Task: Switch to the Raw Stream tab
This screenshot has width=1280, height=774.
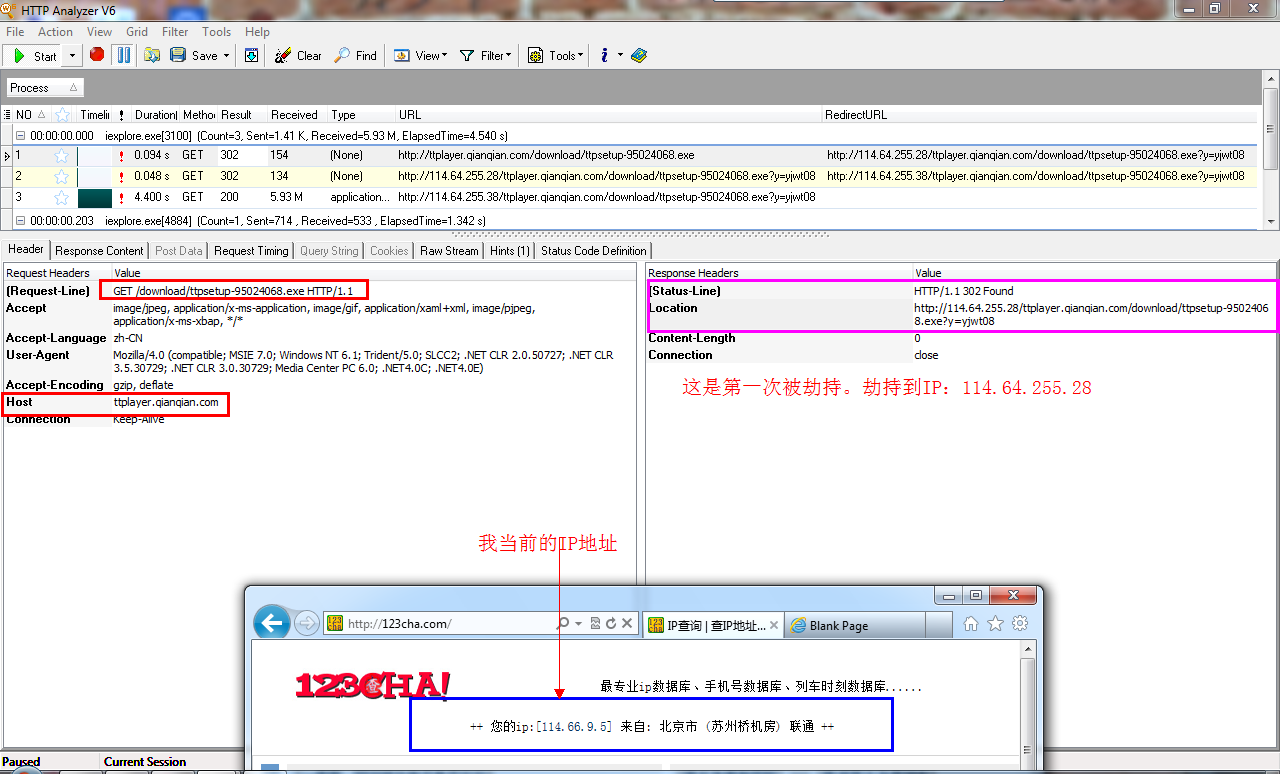Action: click(449, 251)
